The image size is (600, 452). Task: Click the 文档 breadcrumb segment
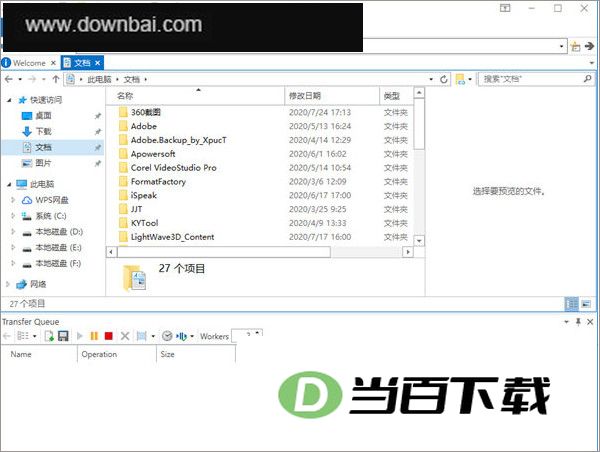pyautogui.click(x=132, y=79)
